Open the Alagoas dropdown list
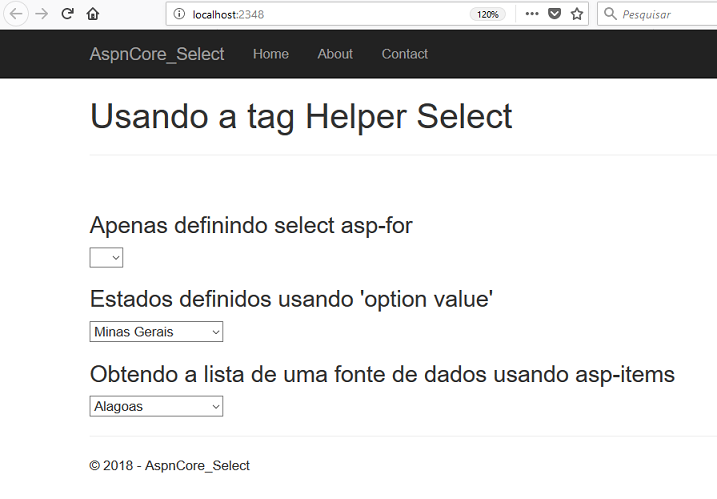The height and width of the screenshot is (499, 717). (x=156, y=406)
